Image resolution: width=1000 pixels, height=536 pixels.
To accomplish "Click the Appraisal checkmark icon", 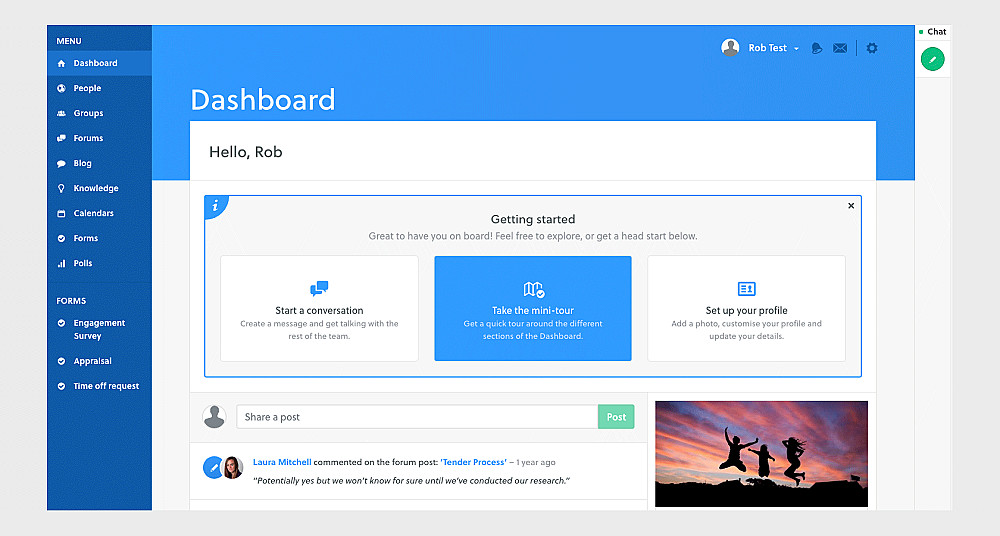I will 61,361.
